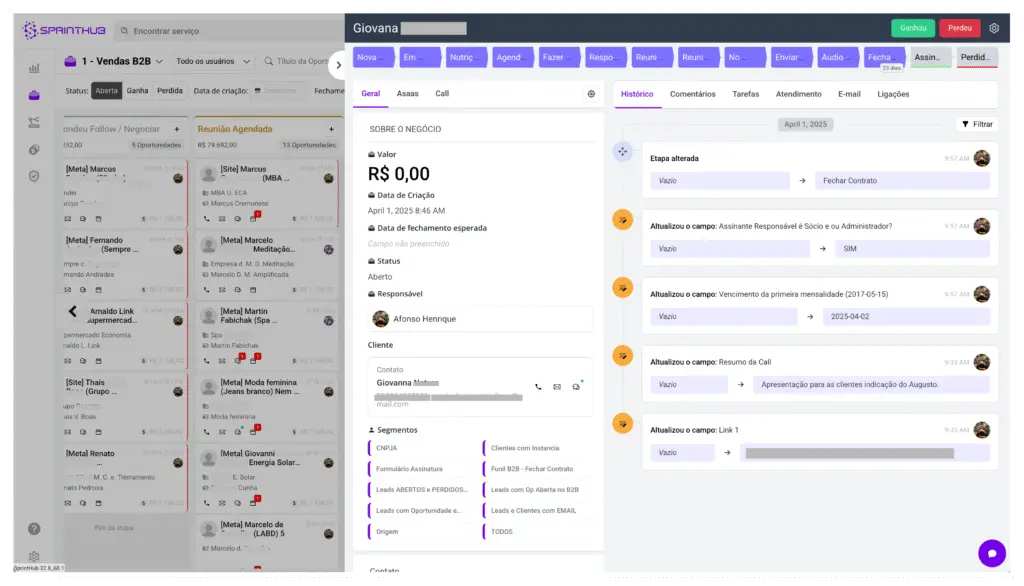Open the purple briefcase opportunities sidebar icon

pyautogui.click(x=34, y=95)
